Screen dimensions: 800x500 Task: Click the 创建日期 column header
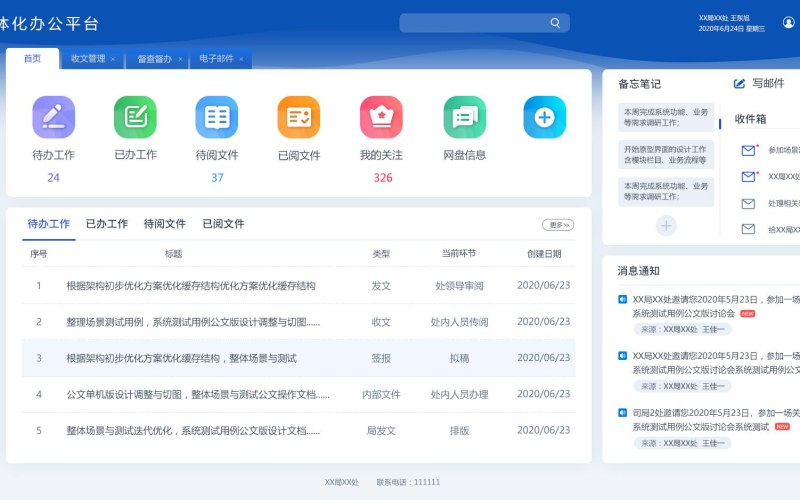[x=544, y=254]
